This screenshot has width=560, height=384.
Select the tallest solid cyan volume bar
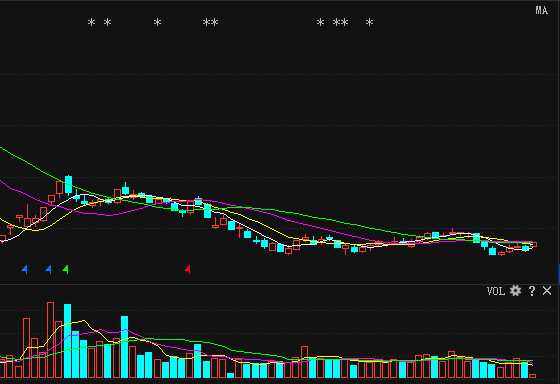click(68, 341)
